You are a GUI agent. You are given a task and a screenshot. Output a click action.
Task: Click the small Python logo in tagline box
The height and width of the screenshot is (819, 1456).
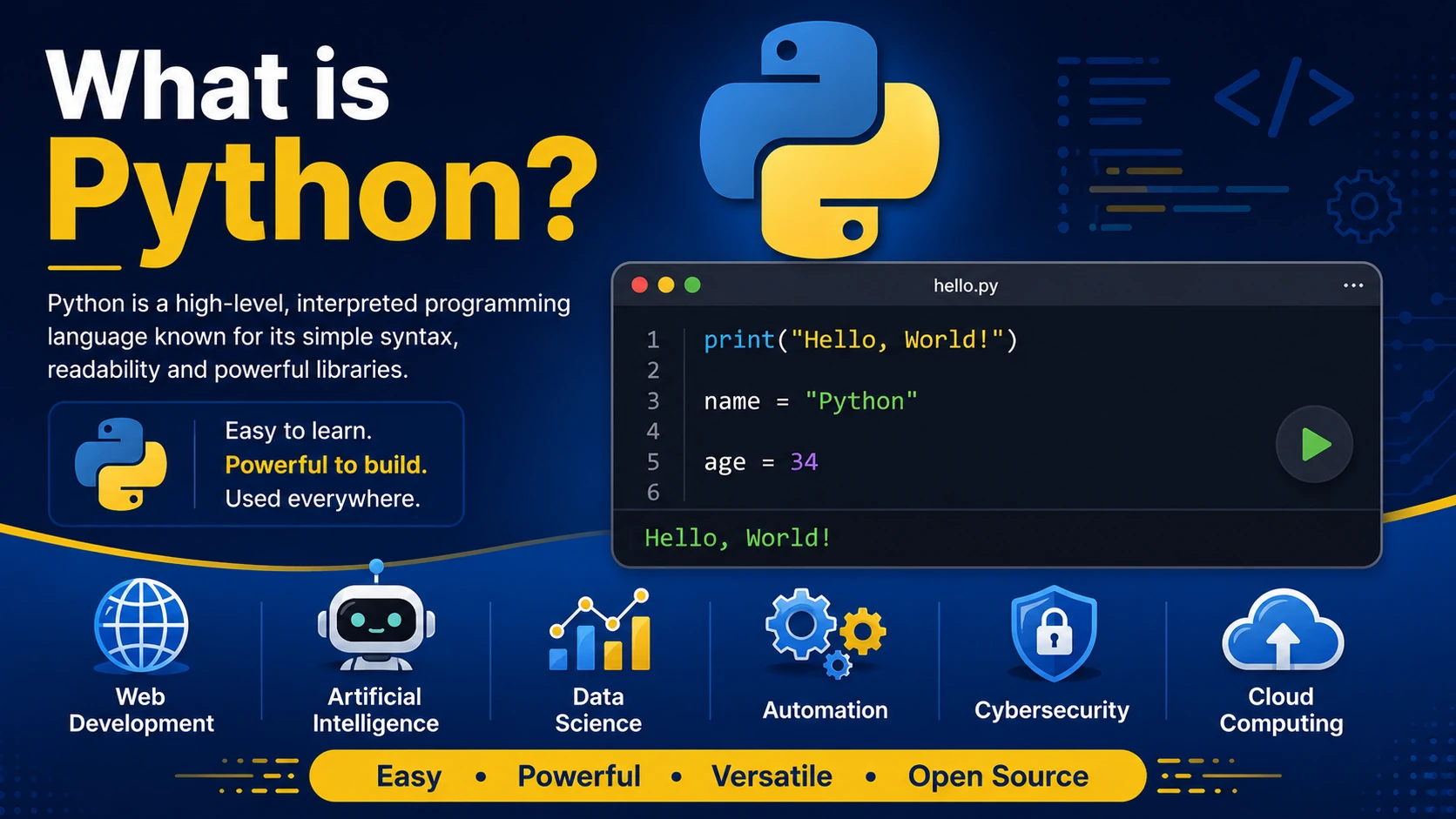click(121, 464)
